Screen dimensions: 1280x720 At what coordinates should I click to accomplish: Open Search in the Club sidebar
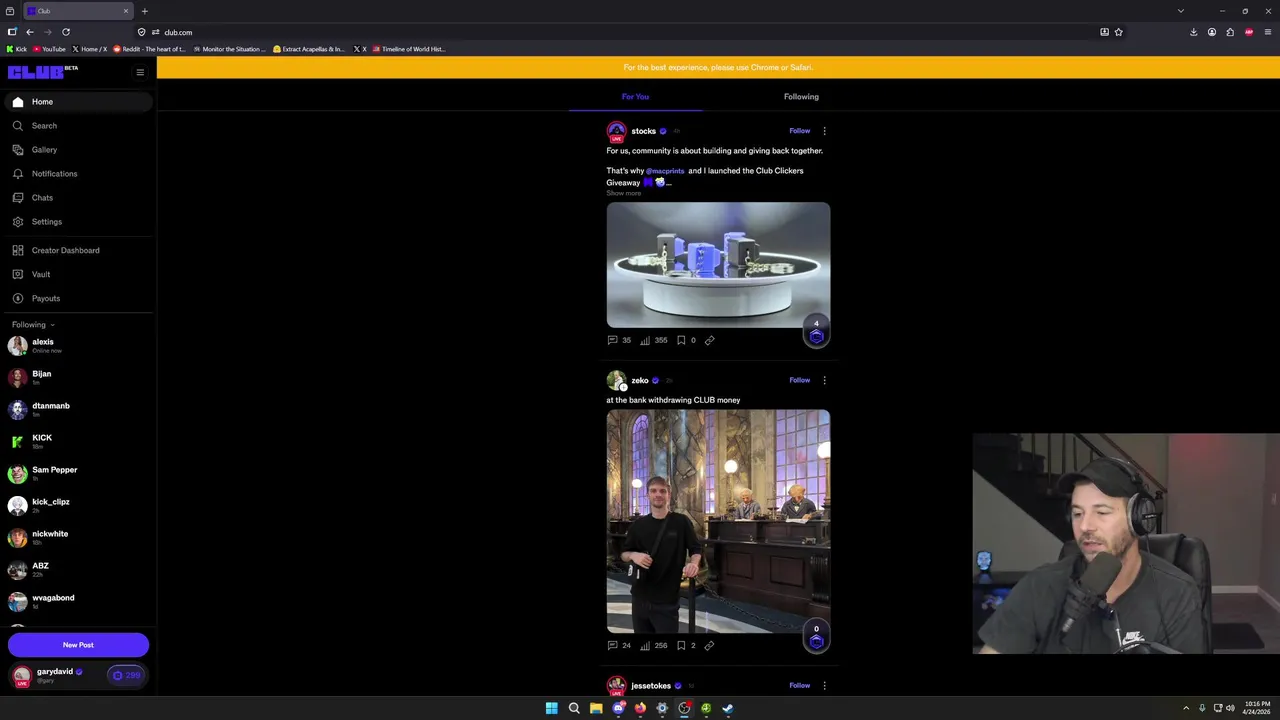pyautogui.click(x=77, y=126)
